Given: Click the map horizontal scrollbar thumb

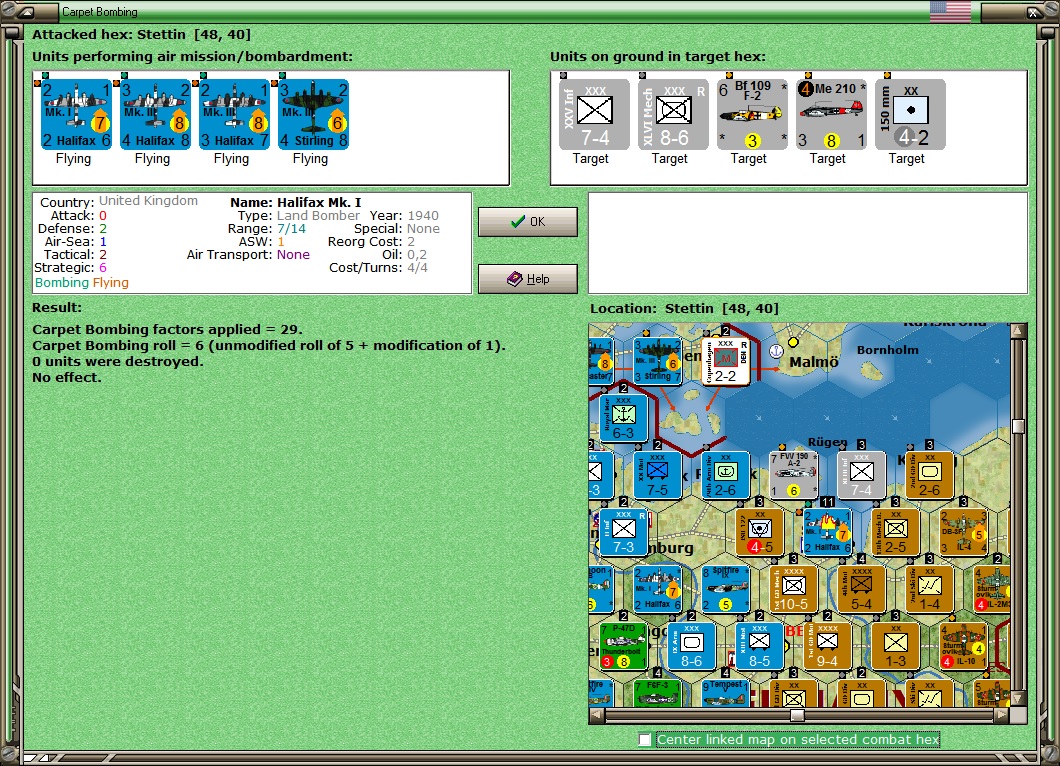Looking at the screenshot, I should tap(798, 715).
